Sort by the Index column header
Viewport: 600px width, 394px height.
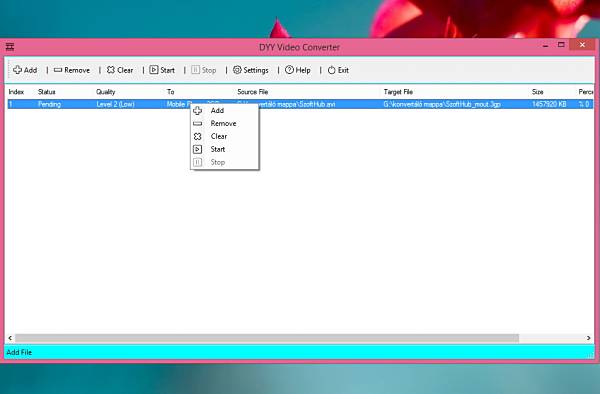[x=16, y=92]
